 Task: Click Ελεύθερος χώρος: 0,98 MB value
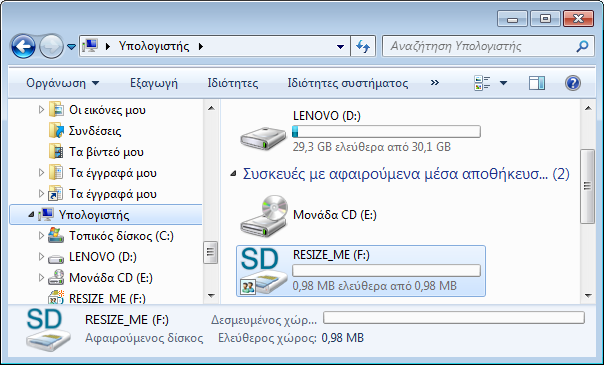tap(342, 338)
